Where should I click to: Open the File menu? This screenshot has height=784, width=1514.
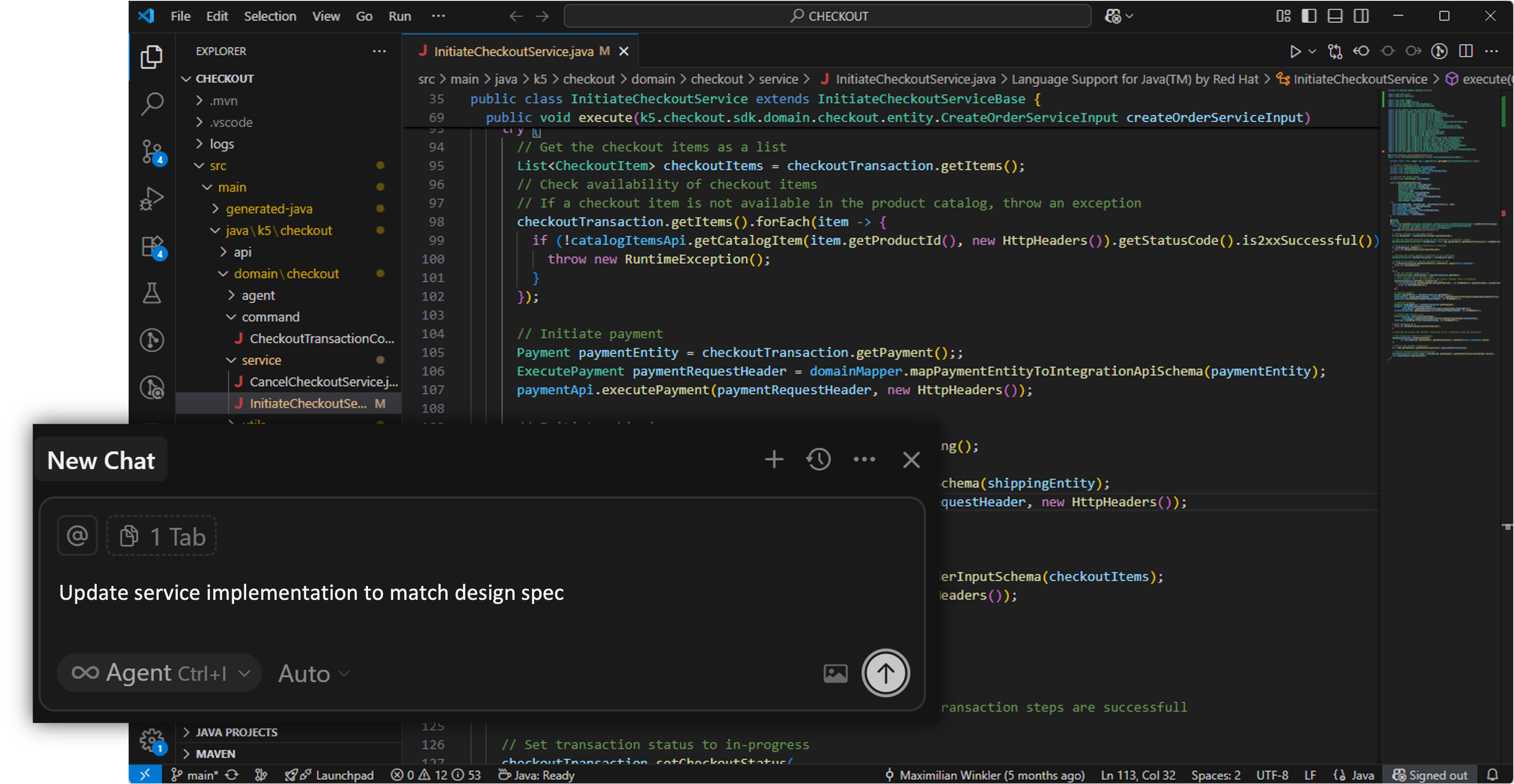pyautogui.click(x=180, y=16)
